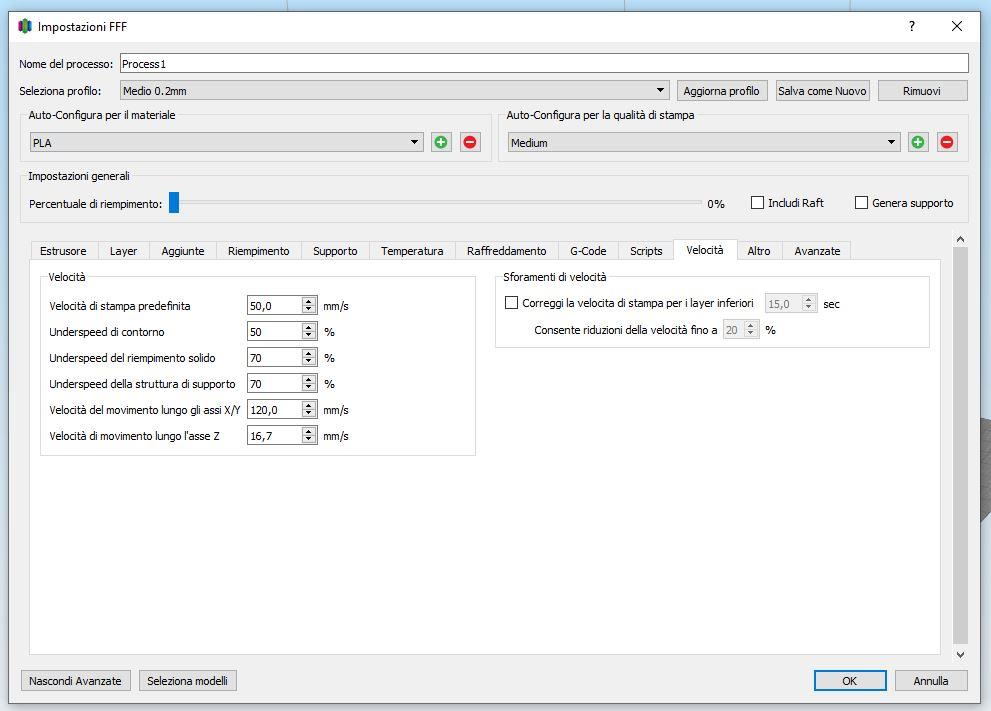Toggle the Genera supporto checkbox
Image resolution: width=991 pixels, height=711 pixels.
[x=861, y=203]
